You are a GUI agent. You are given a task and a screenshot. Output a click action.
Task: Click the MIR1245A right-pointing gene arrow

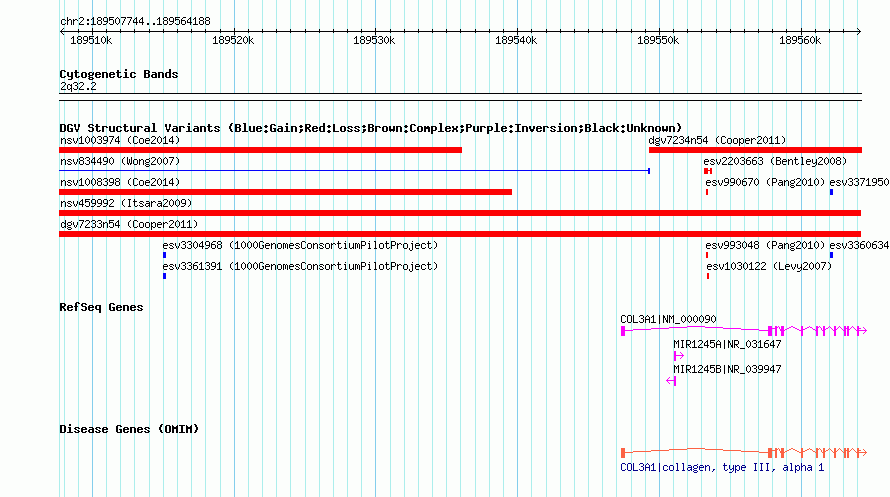click(678, 356)
